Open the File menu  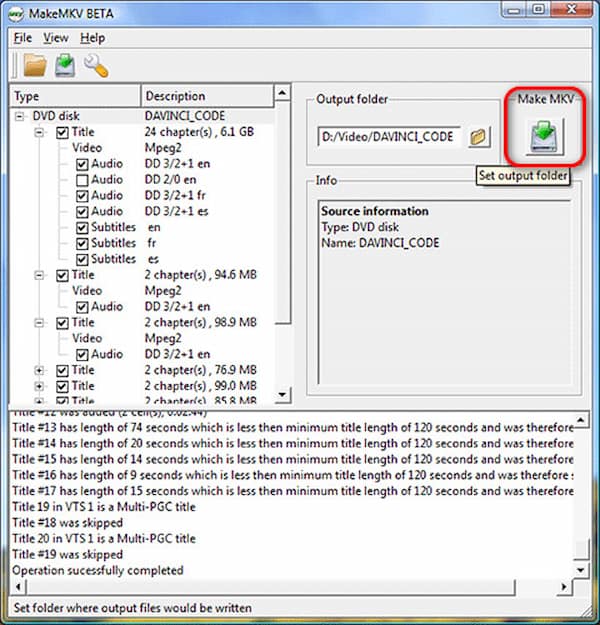tap(23, 38)
